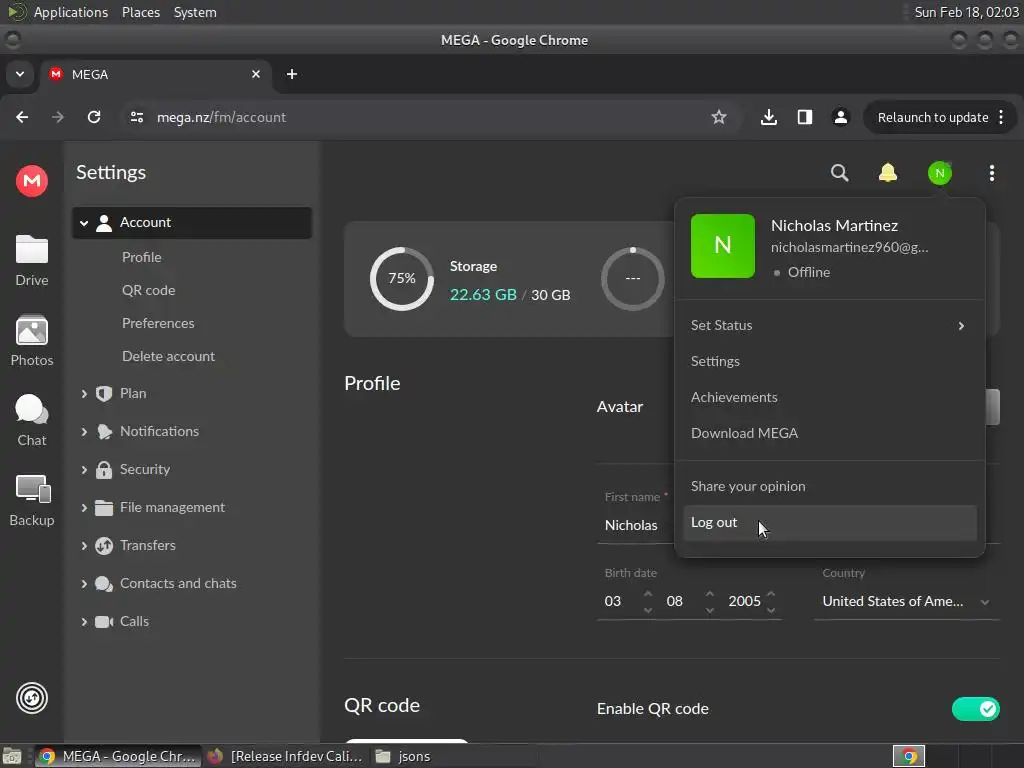Screen dimensions: 1024x768
Task: Open Chrome downloads icon
Action: pos(769,117)
